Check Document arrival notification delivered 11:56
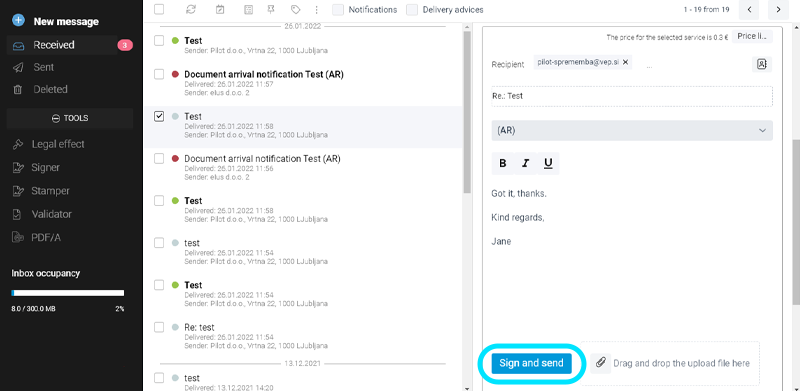The width and height of the screenshot is (800, 391). pyautogui.click(x=159, y=158)
